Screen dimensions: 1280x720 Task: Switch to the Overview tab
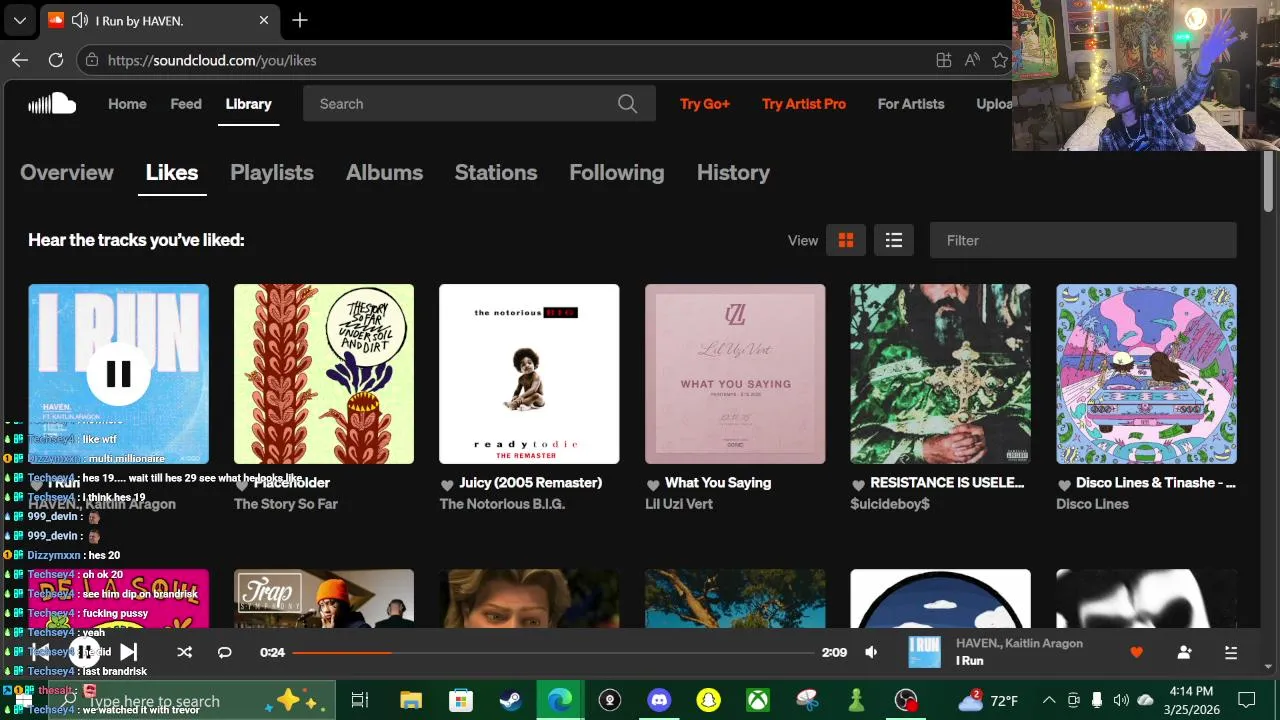[x=67, y=172]
